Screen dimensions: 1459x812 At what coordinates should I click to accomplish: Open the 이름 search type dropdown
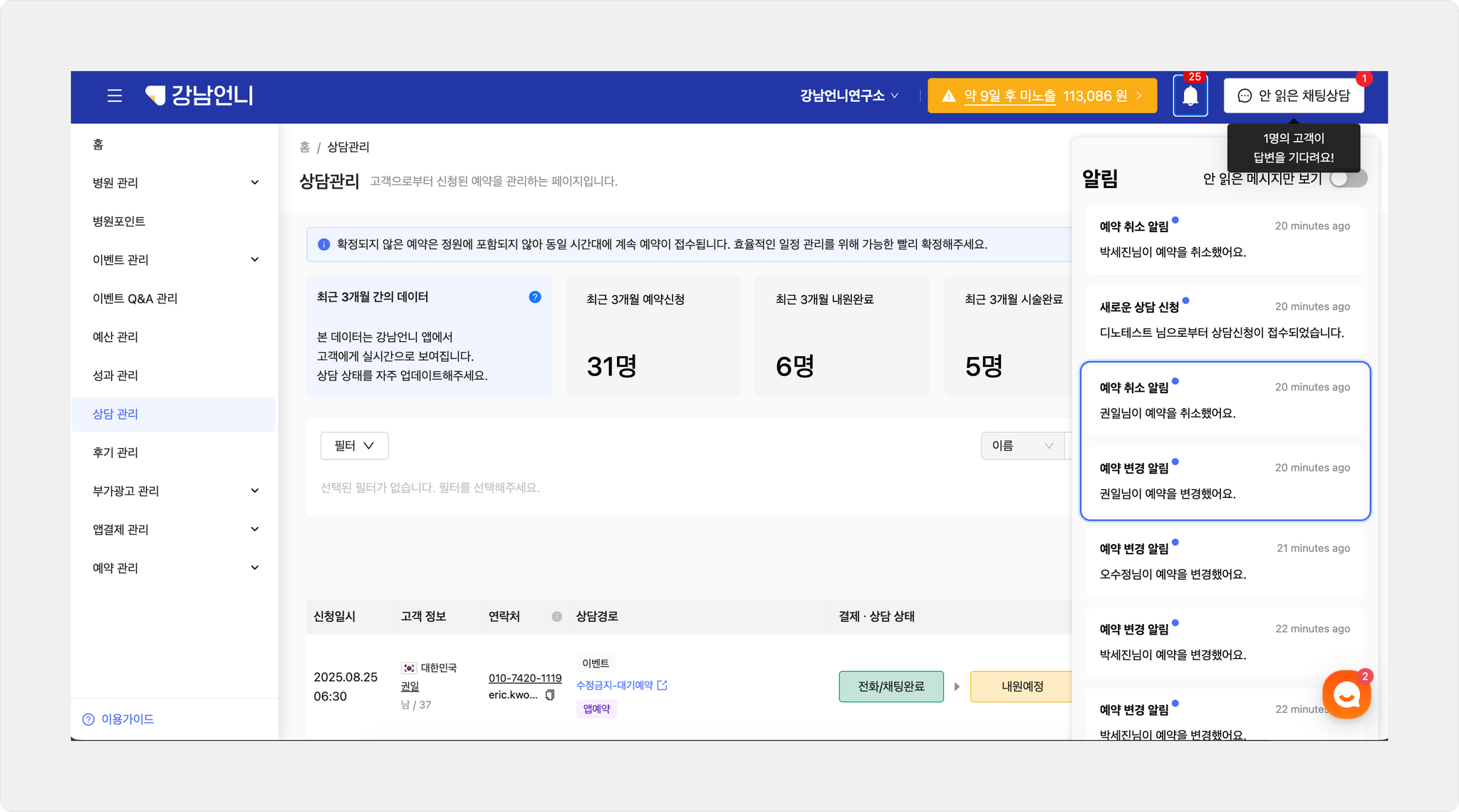coord(1022,446)
